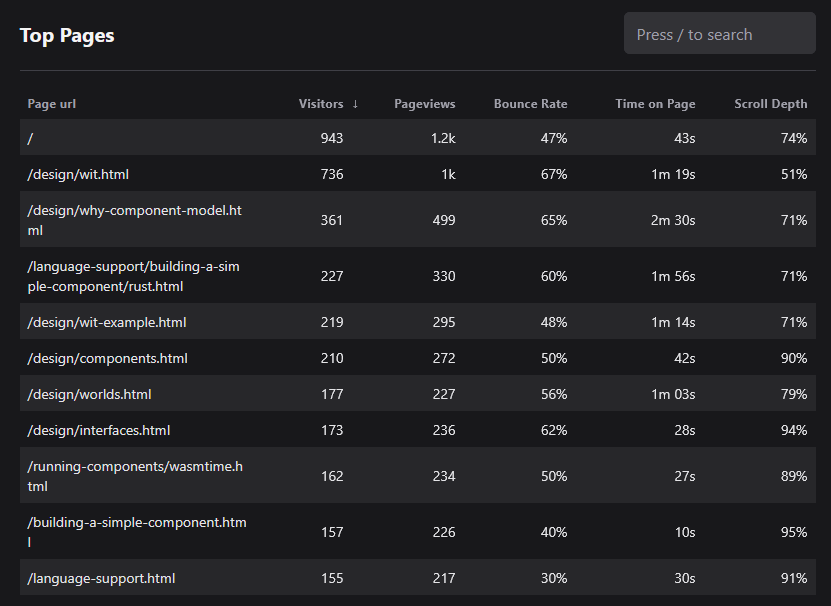
Task: Select the /running-components/wasmtime.html row
Action: [x=134, y=476]
